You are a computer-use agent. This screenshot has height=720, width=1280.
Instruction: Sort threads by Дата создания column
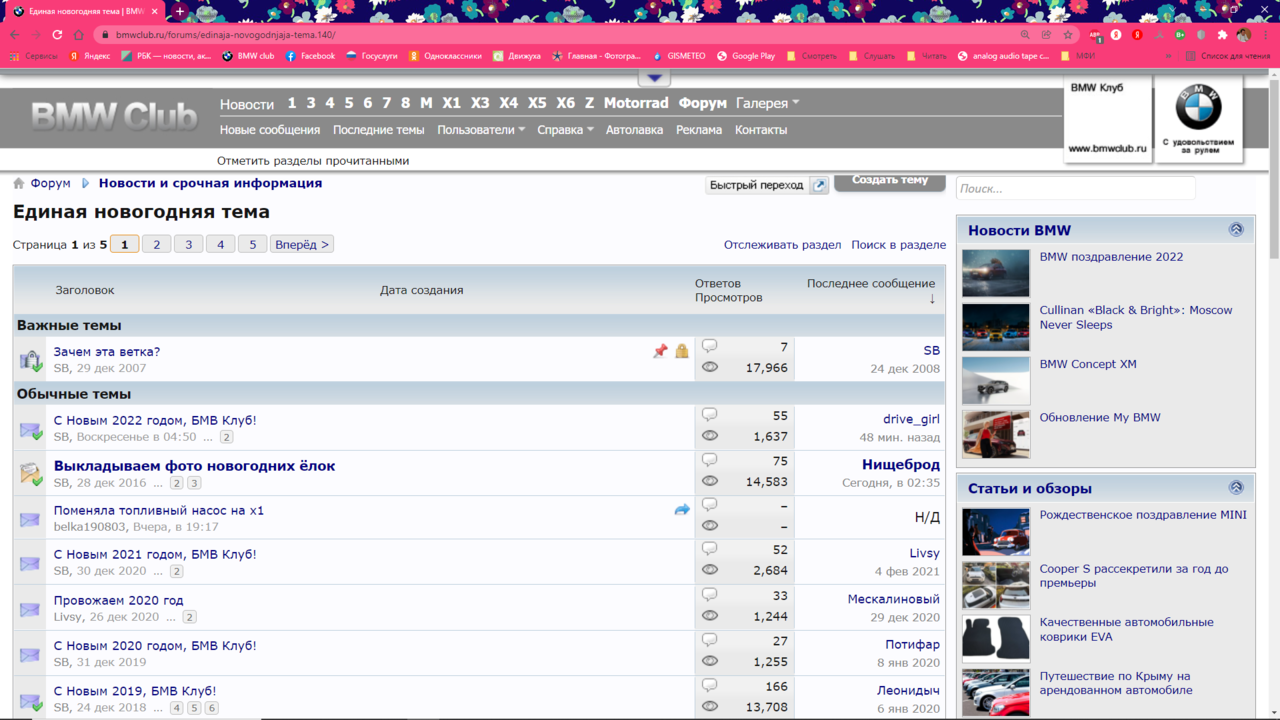(x=421, y=290)
